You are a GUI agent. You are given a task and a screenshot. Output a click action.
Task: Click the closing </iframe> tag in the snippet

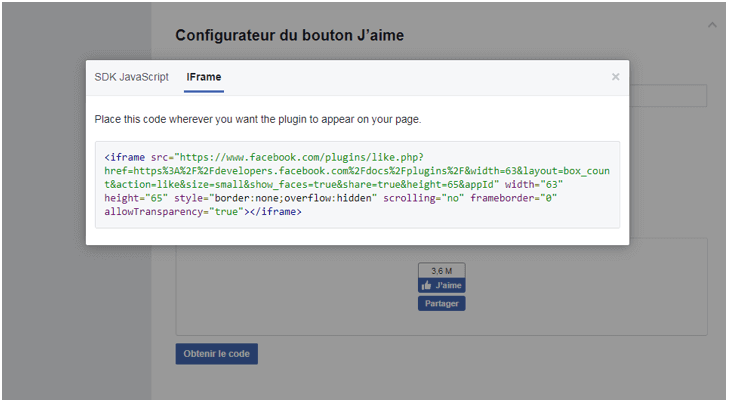pos(276,212)
